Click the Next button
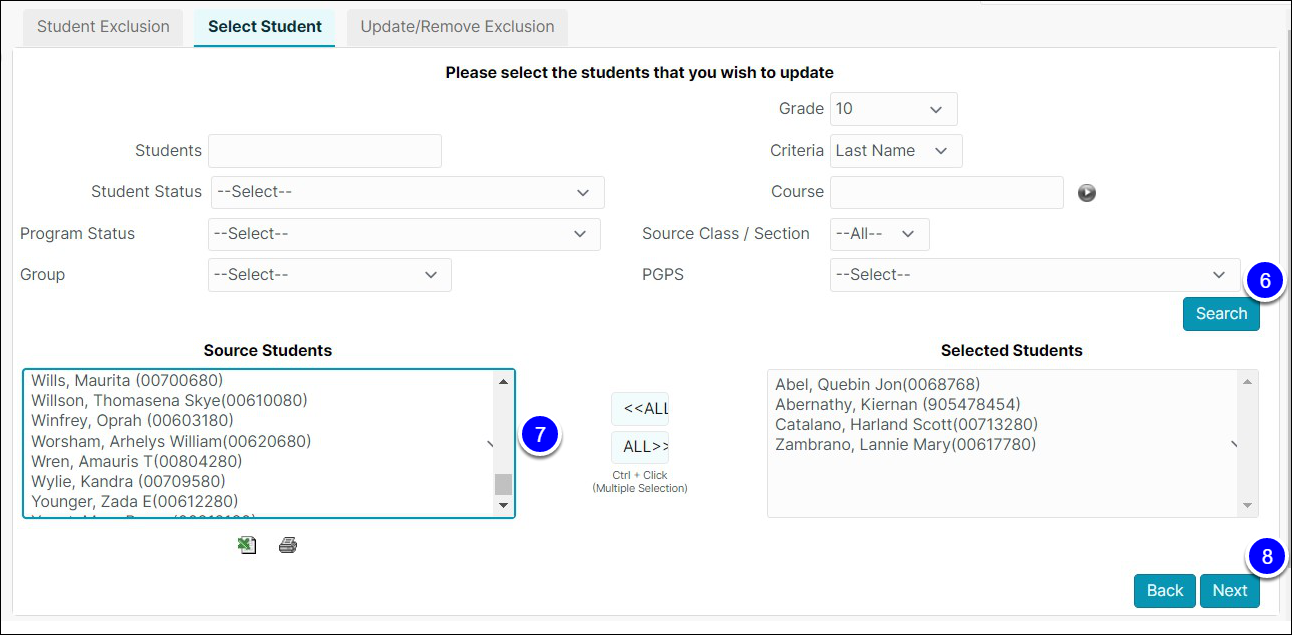Viewport: 1292px width, 635px height. [1229, 591]
